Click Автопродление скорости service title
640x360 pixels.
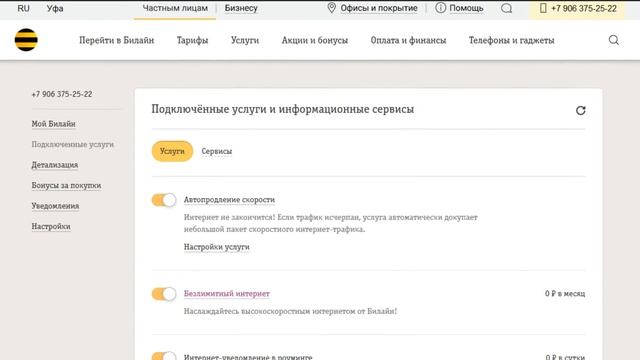229,200
